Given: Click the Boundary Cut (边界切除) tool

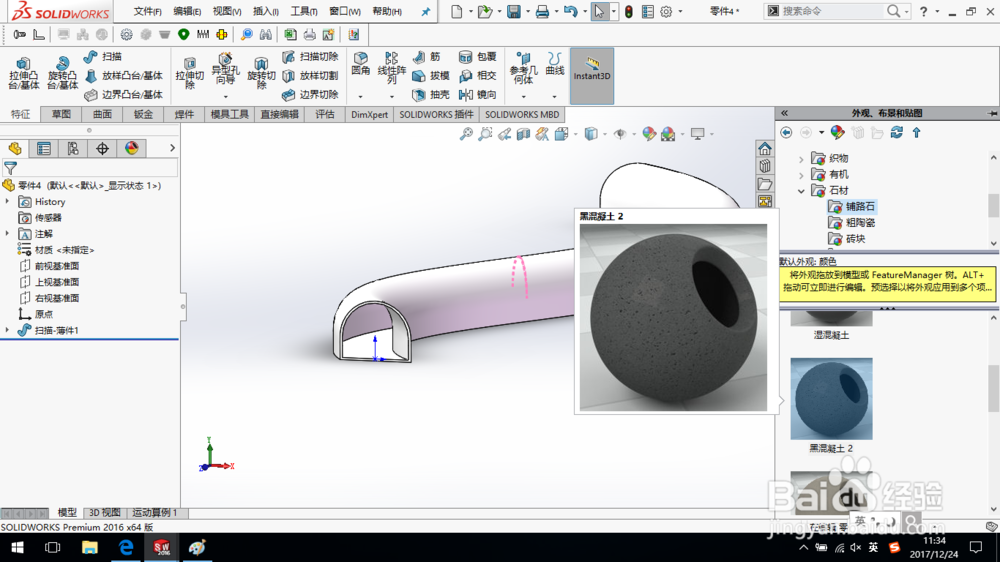Looking at the screenshot, I should click(310, 95).
